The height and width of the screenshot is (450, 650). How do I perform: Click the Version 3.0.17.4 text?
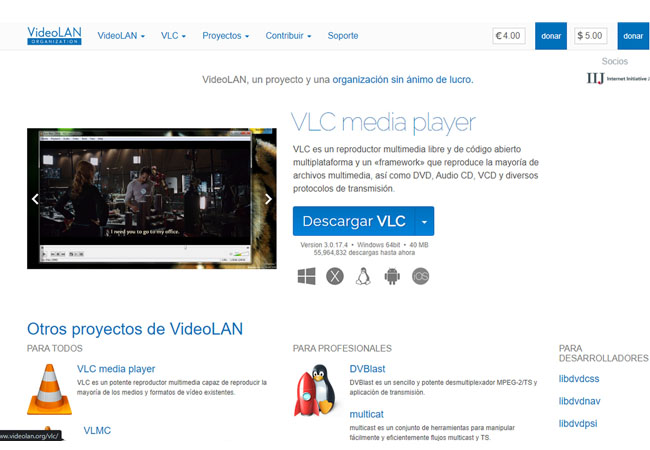click(324, 245)
